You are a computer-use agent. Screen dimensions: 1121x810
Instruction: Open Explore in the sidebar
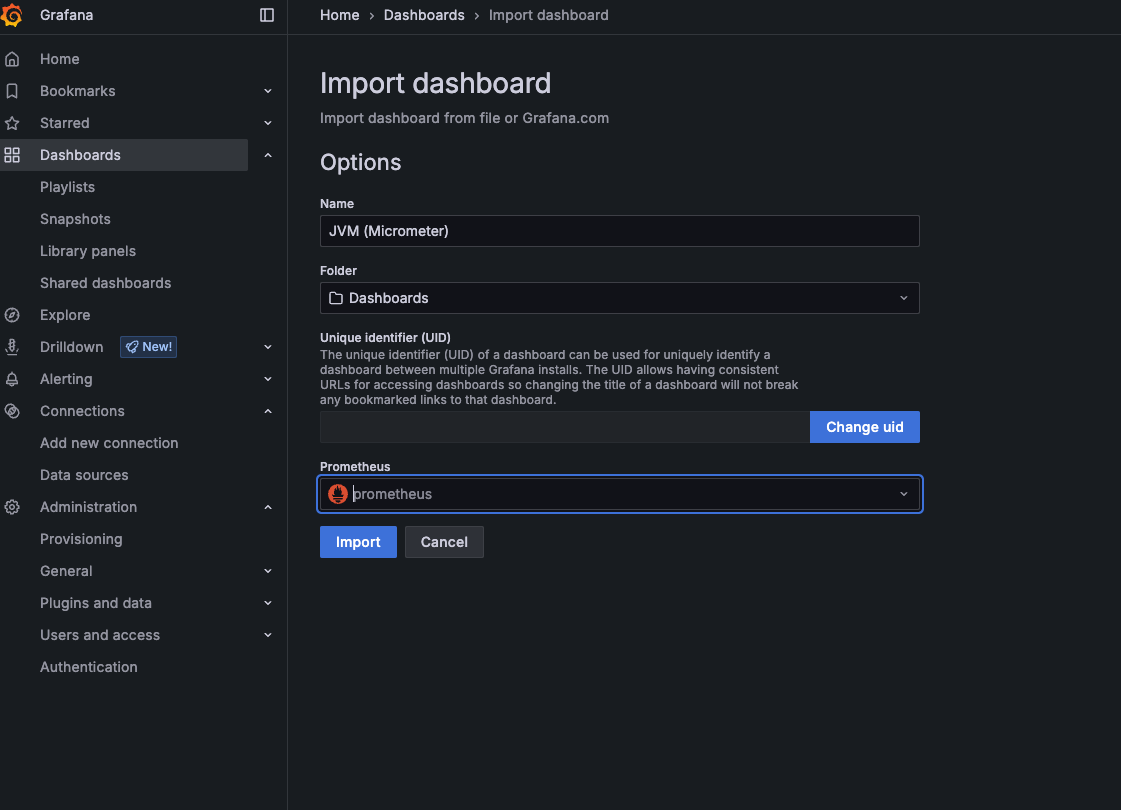tap(65, 315)
